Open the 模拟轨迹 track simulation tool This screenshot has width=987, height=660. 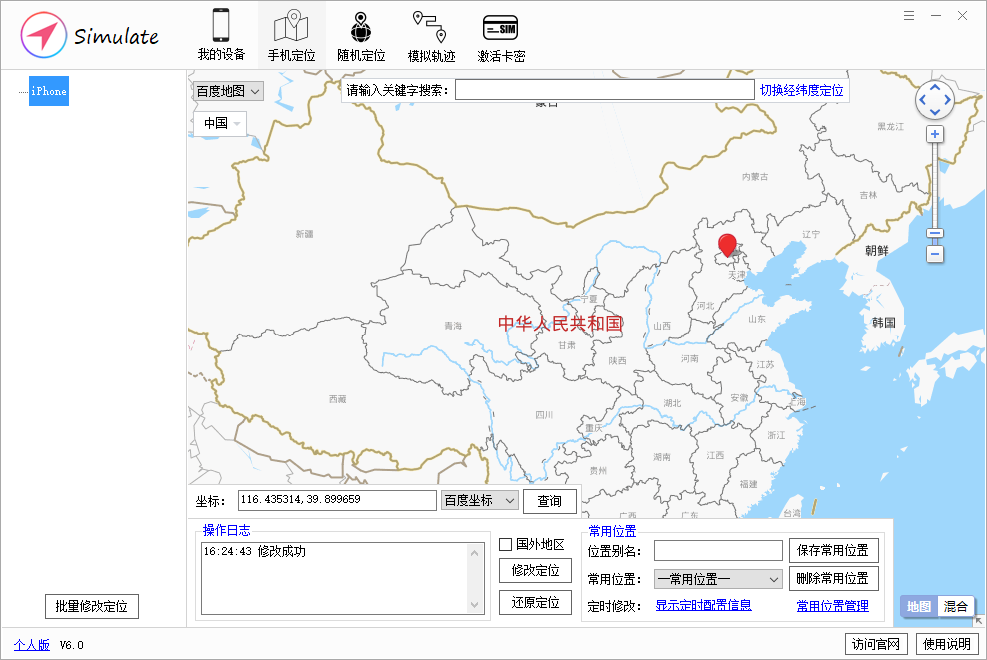click(430, 35)
